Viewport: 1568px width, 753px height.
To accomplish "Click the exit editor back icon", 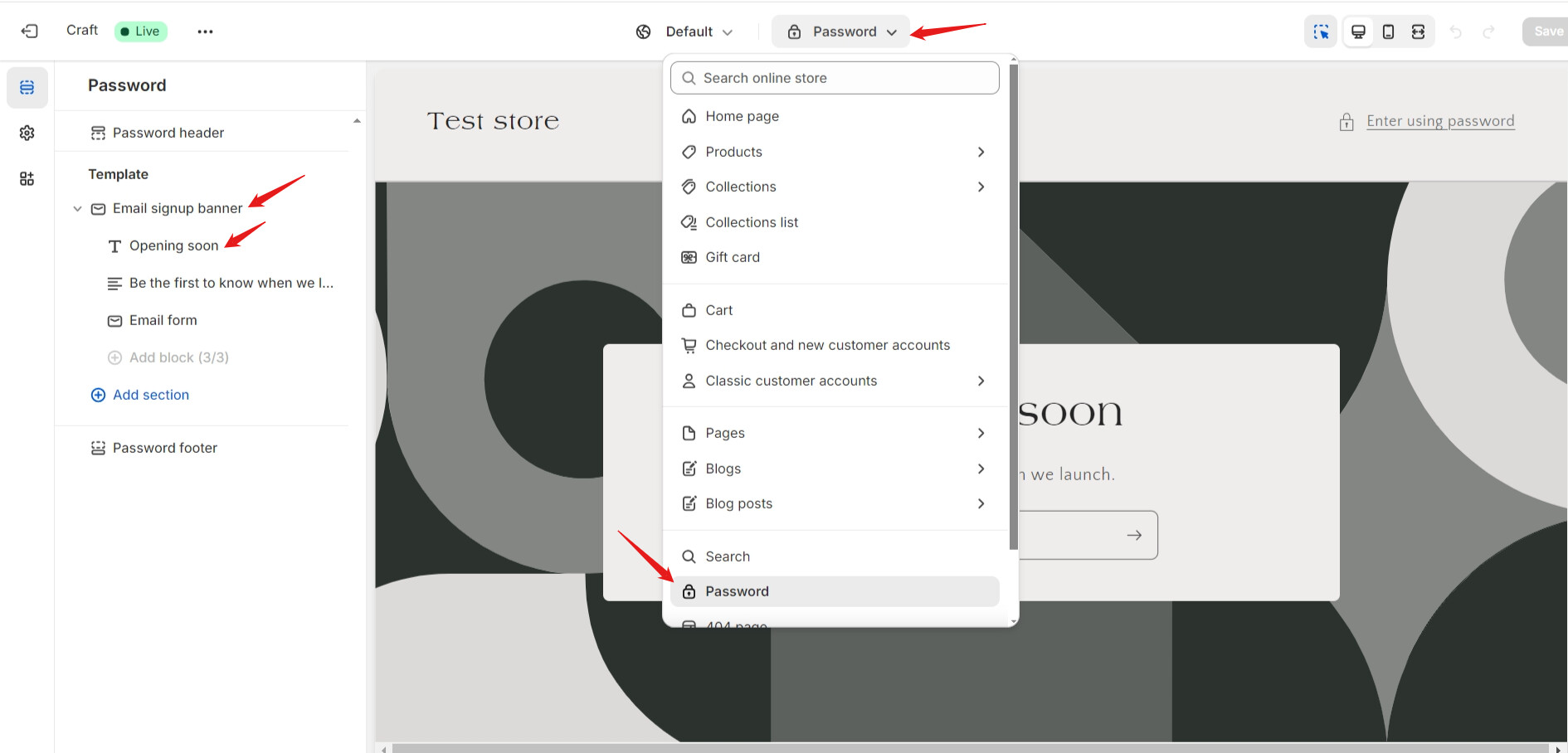I will pos(29,32).
